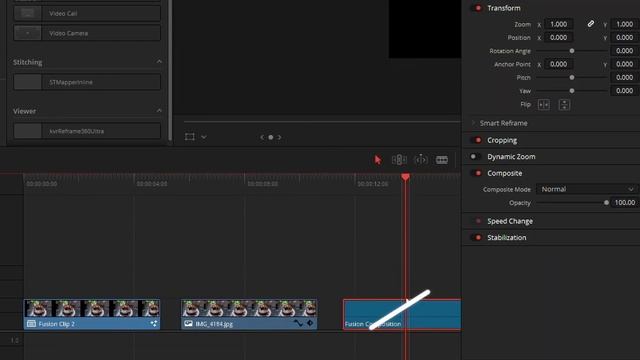Toggle the Transform section enable switch
640x360 pixels.
(477, 8)
